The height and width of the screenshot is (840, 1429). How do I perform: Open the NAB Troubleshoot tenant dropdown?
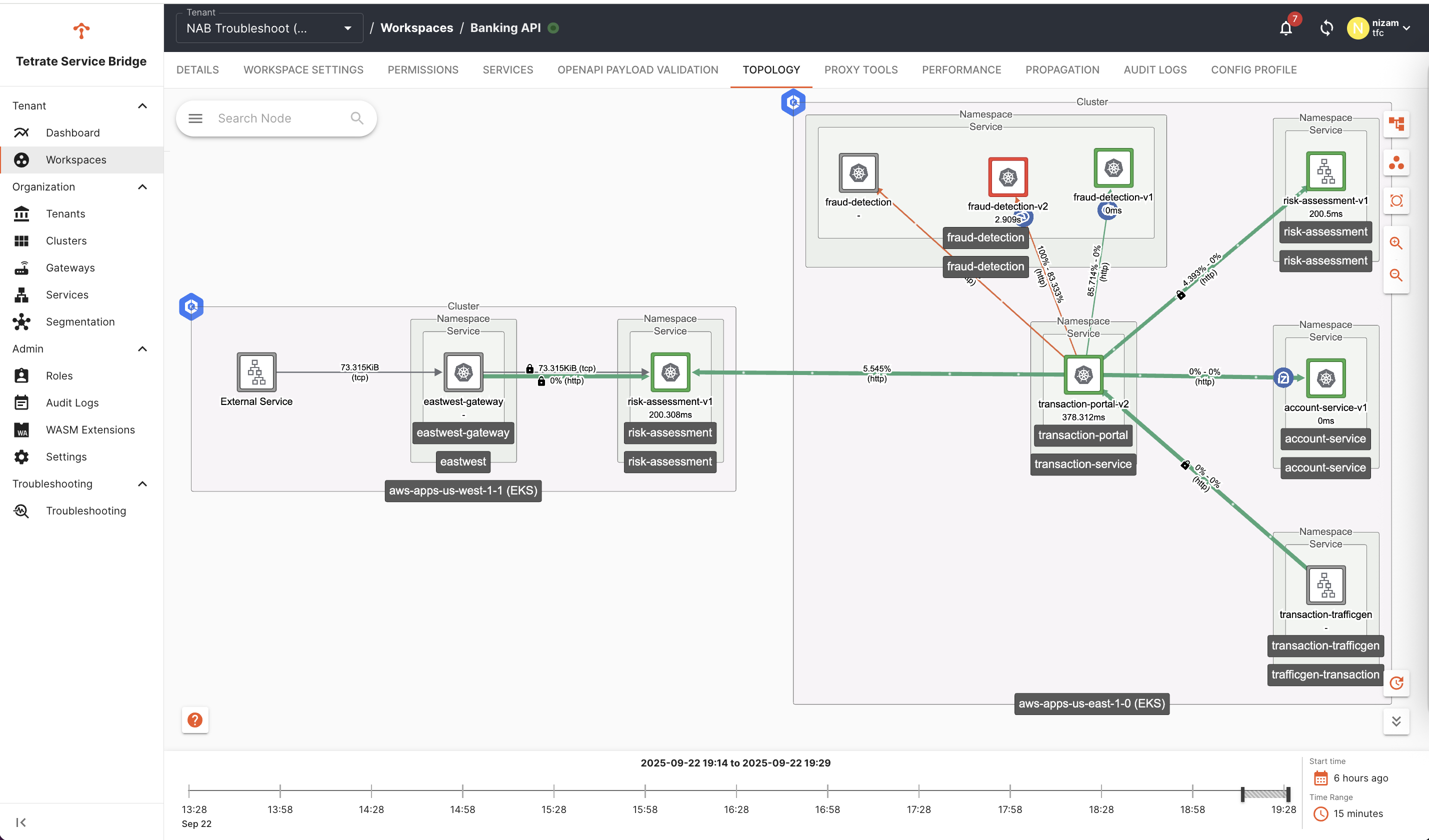point(269,28)
